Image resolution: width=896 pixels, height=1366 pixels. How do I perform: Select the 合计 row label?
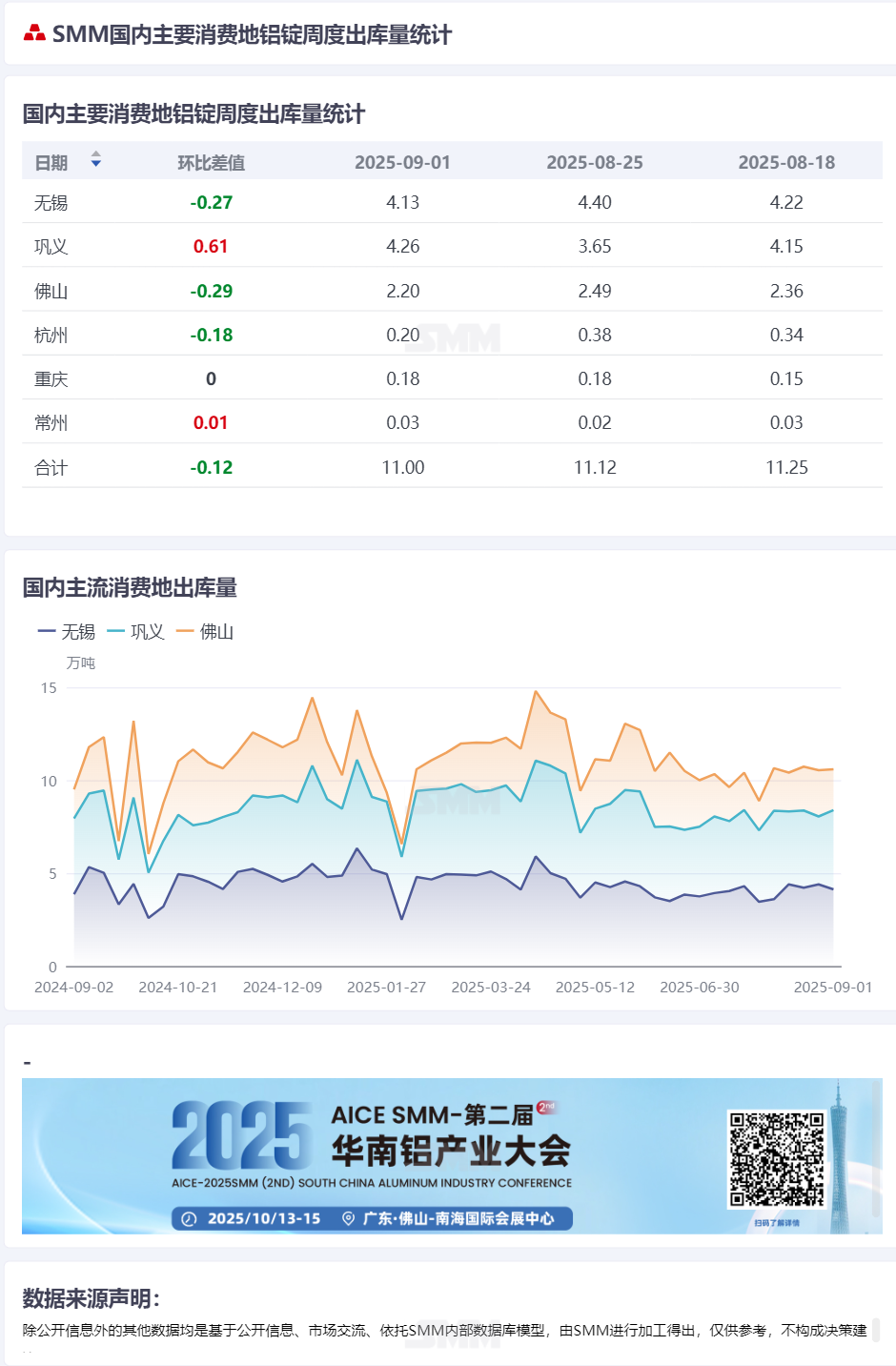pos(51,467)
